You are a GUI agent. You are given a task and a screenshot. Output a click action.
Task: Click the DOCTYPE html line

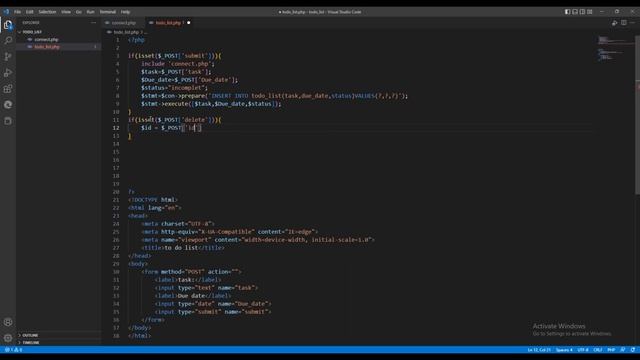pos(153,200)
